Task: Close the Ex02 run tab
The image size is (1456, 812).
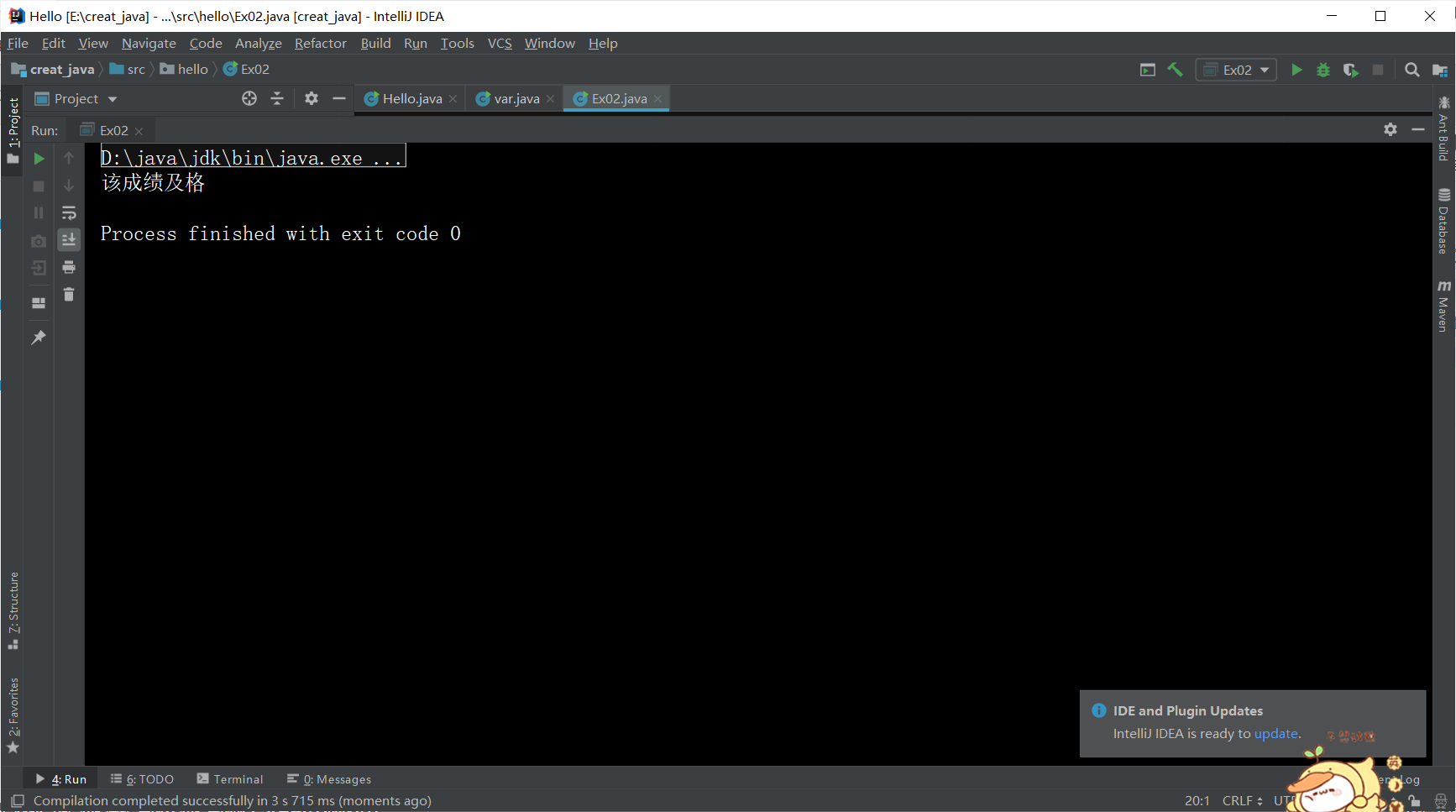Action: tap(139, 131)
